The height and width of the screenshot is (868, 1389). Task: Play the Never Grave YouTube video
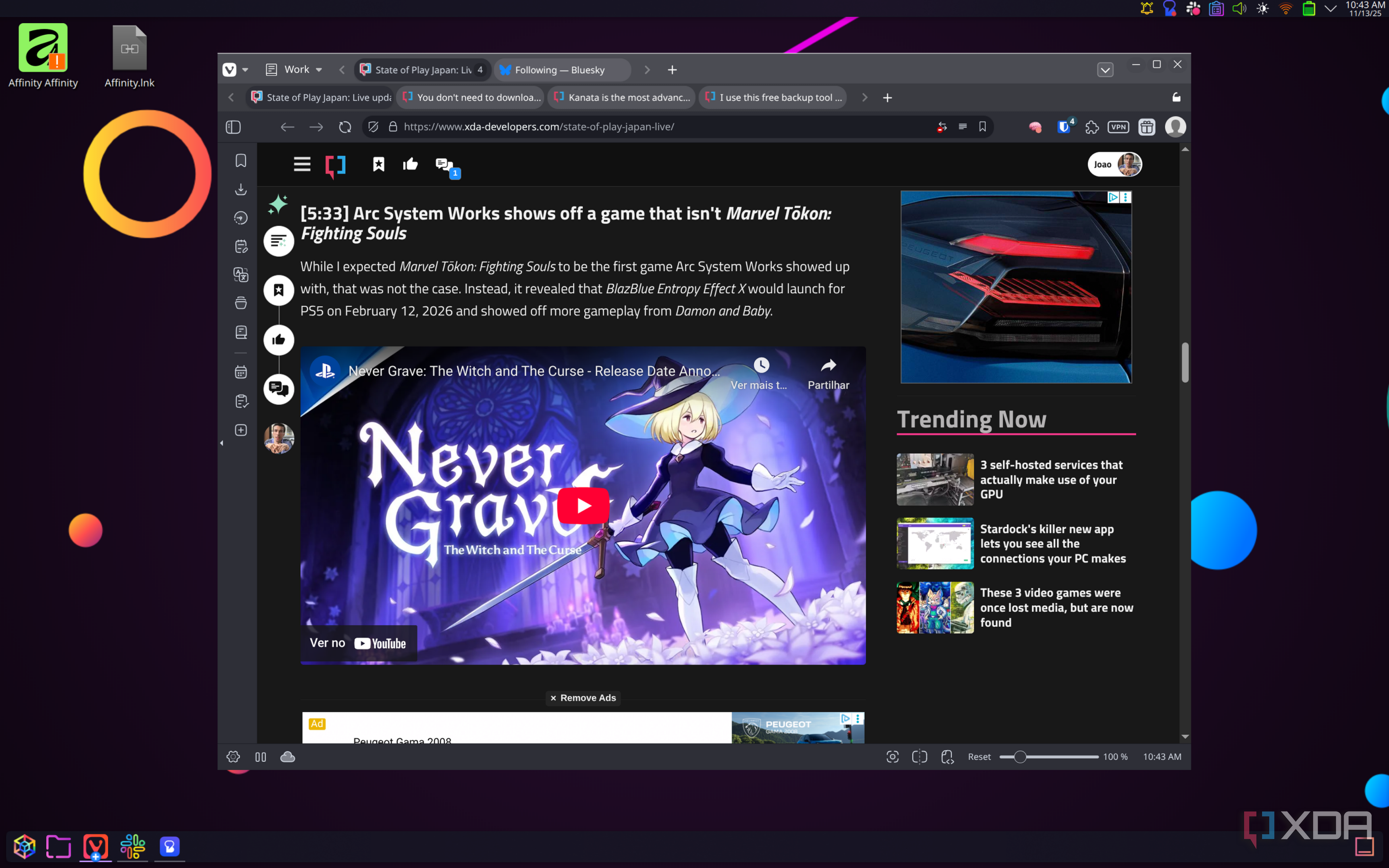click(x=583, y=505)
